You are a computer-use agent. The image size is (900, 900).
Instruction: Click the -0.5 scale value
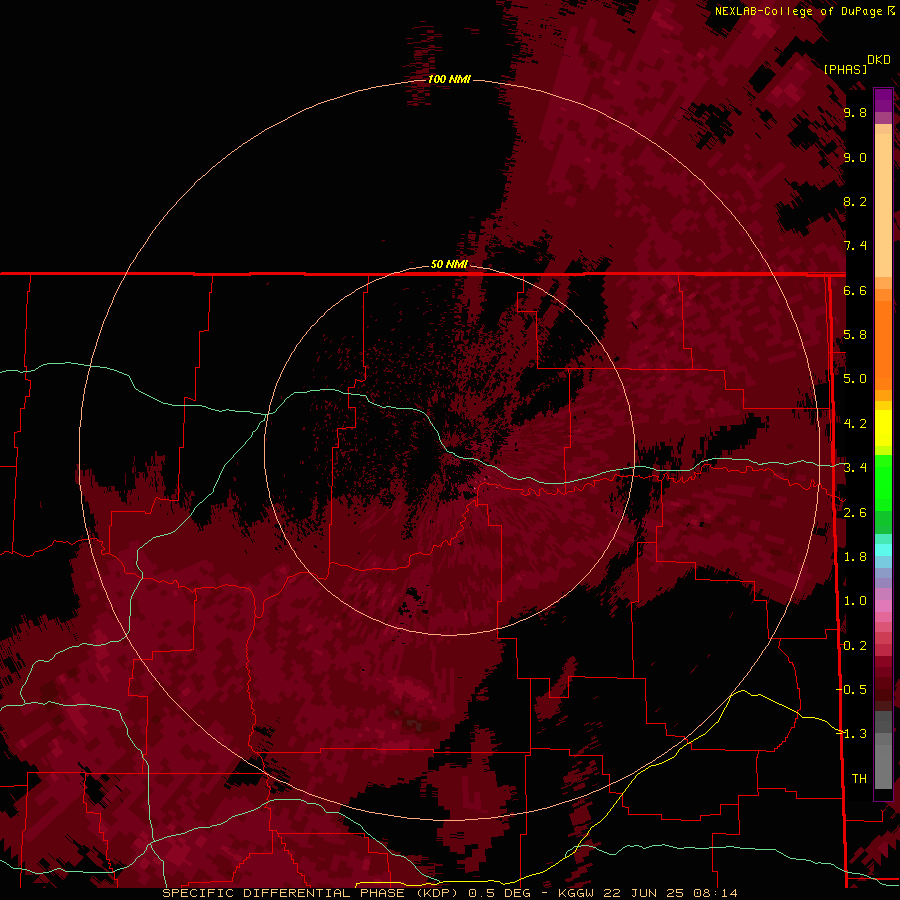click(852, 689)
